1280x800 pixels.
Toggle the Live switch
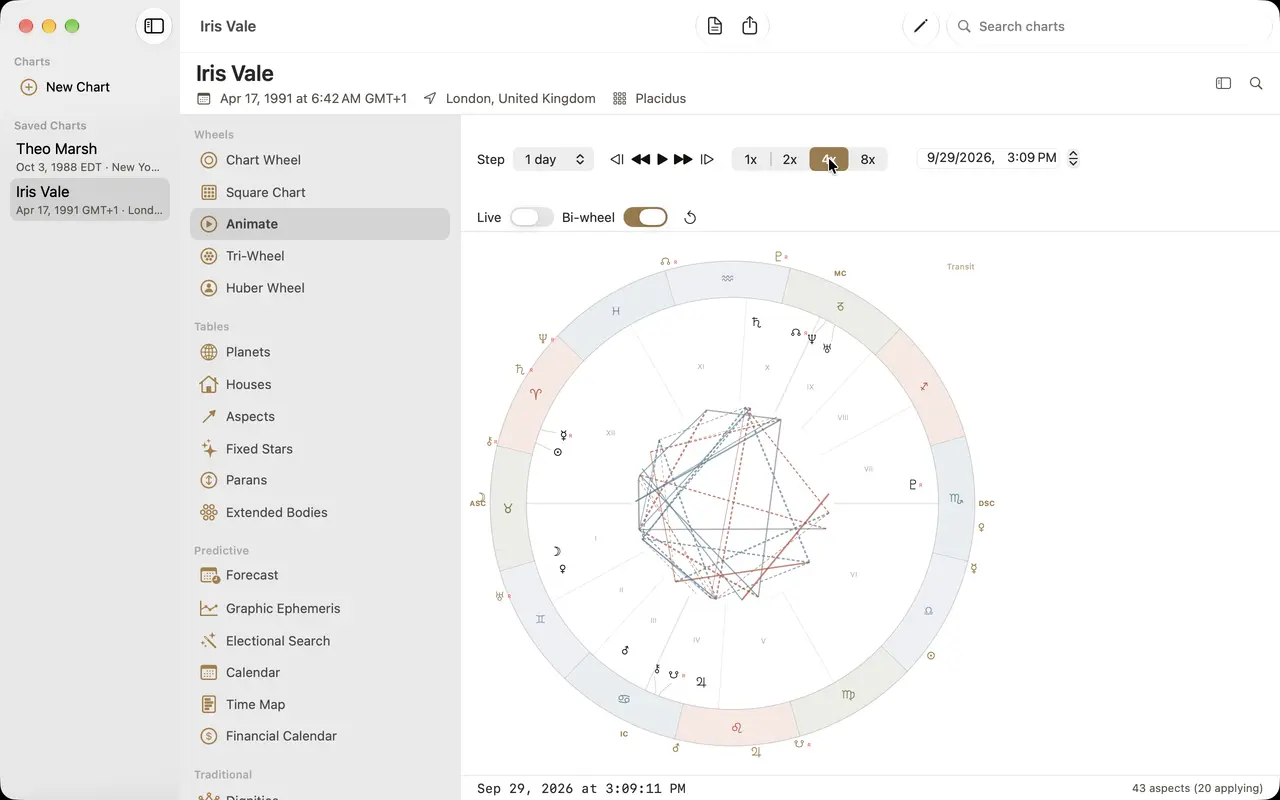531,217
